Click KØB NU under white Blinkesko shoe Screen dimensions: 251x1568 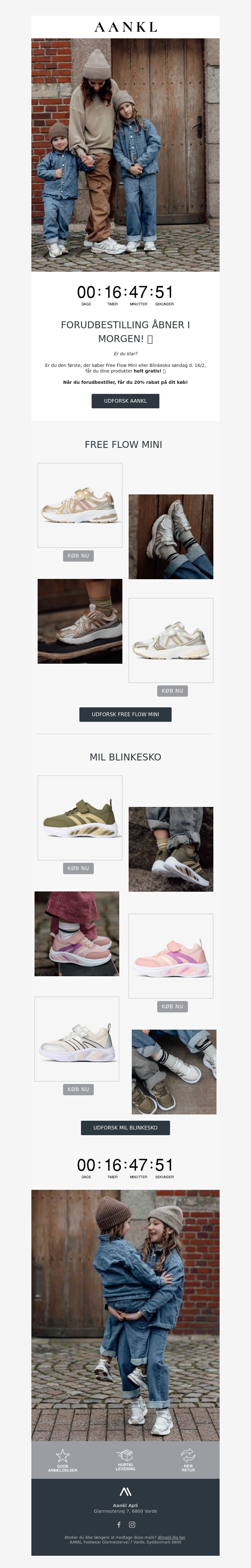pos(78,1089)
